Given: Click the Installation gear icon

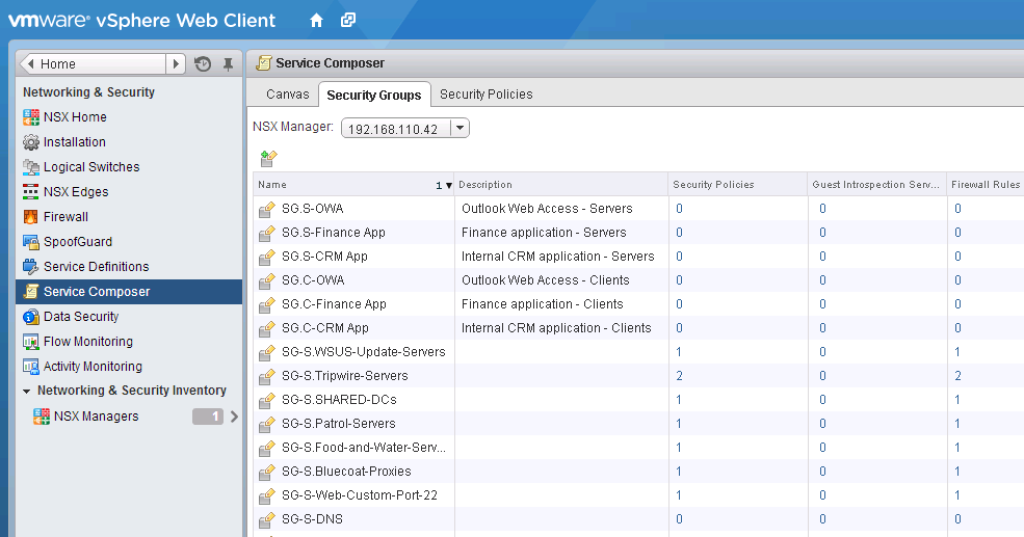Looking at the screenshot, I should pyautogui.click(x=31, y=142).
